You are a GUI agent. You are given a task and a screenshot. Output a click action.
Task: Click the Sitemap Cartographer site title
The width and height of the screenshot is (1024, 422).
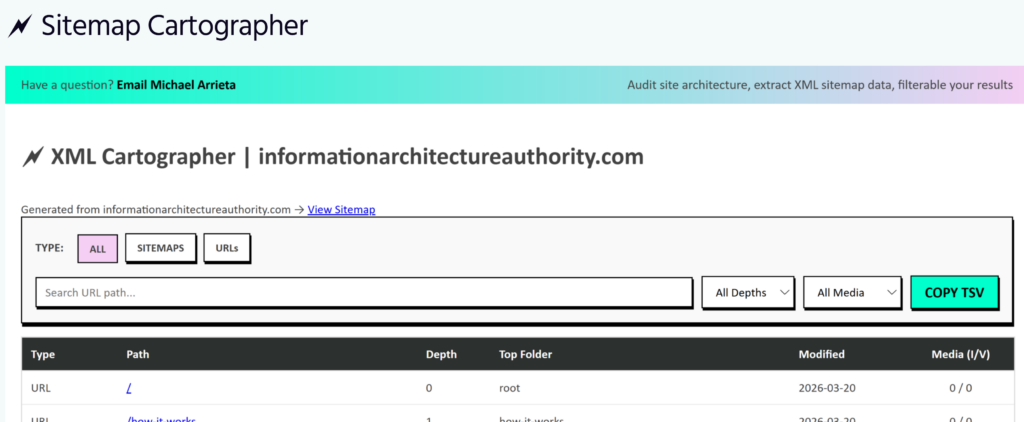tap(174, 26)
